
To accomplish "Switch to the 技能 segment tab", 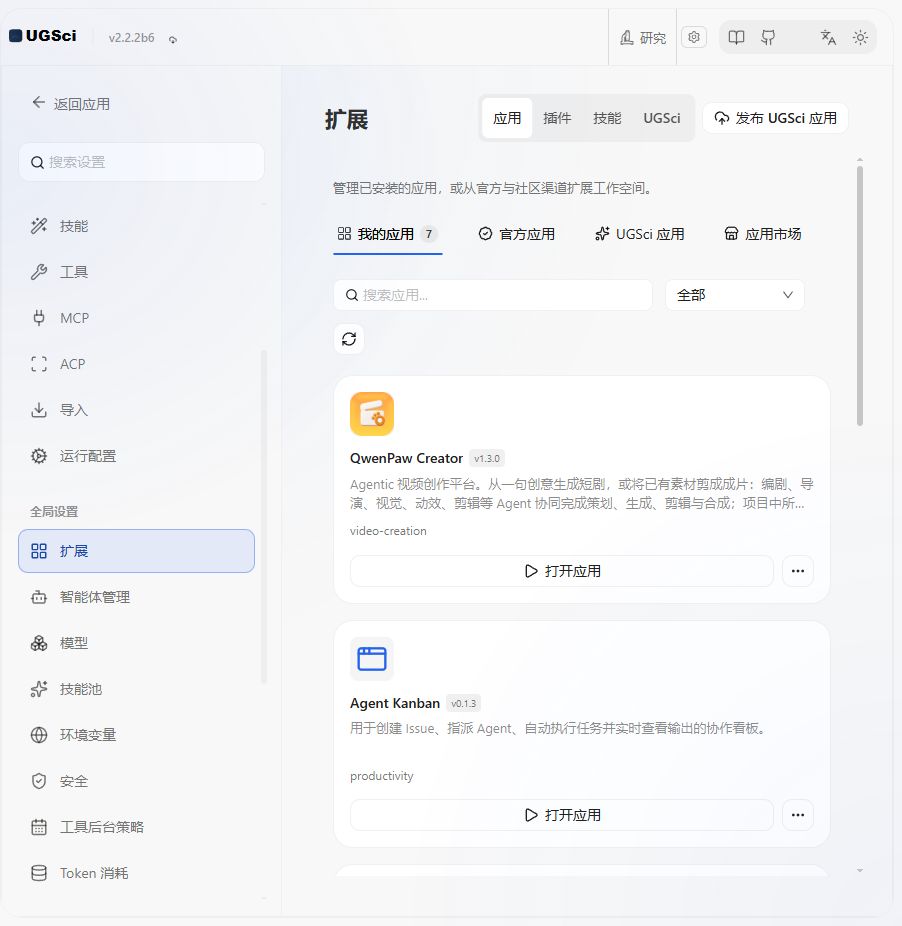I will click(607, 118).
